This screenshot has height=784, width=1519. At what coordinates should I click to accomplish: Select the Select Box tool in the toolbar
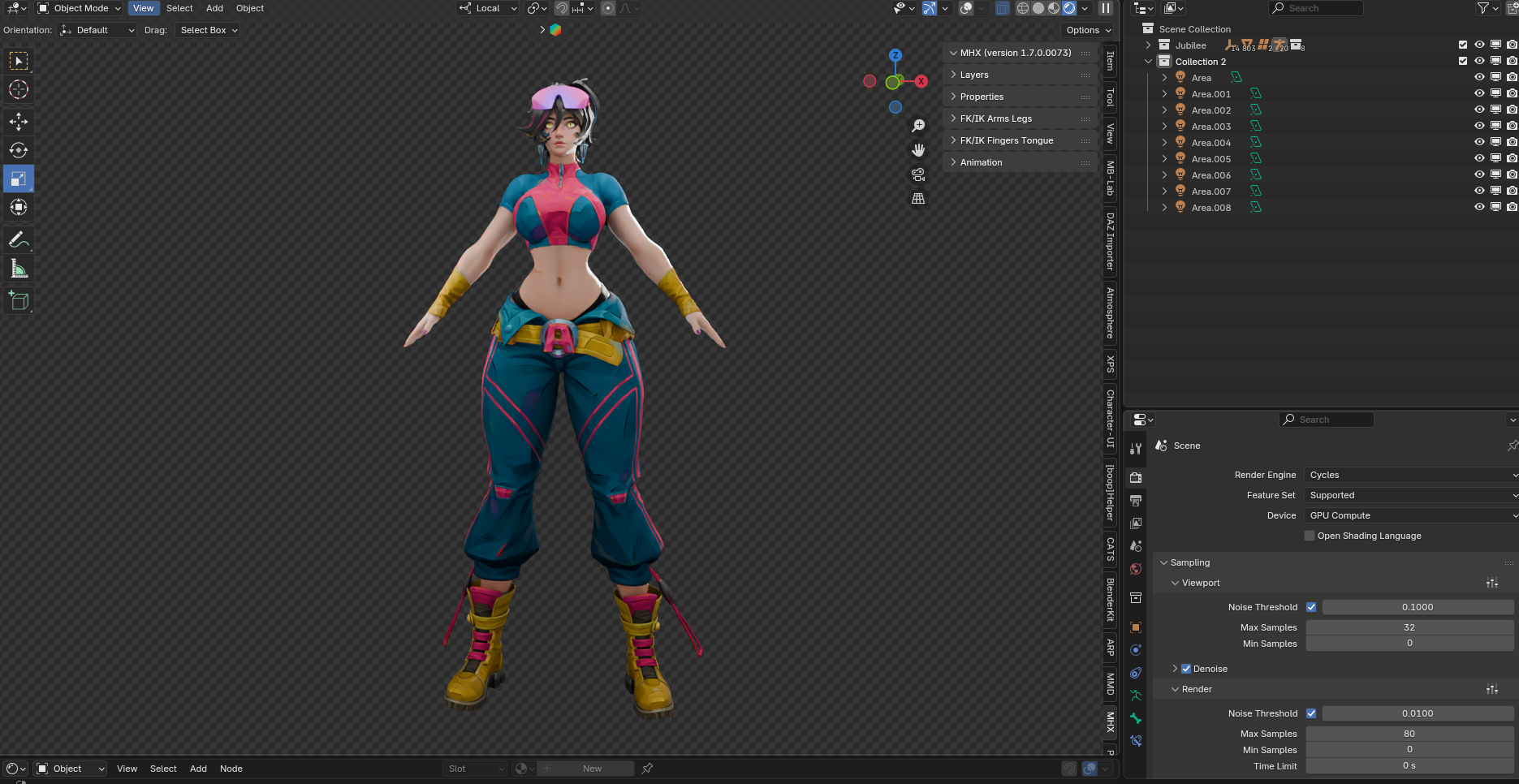click(19, 61)
